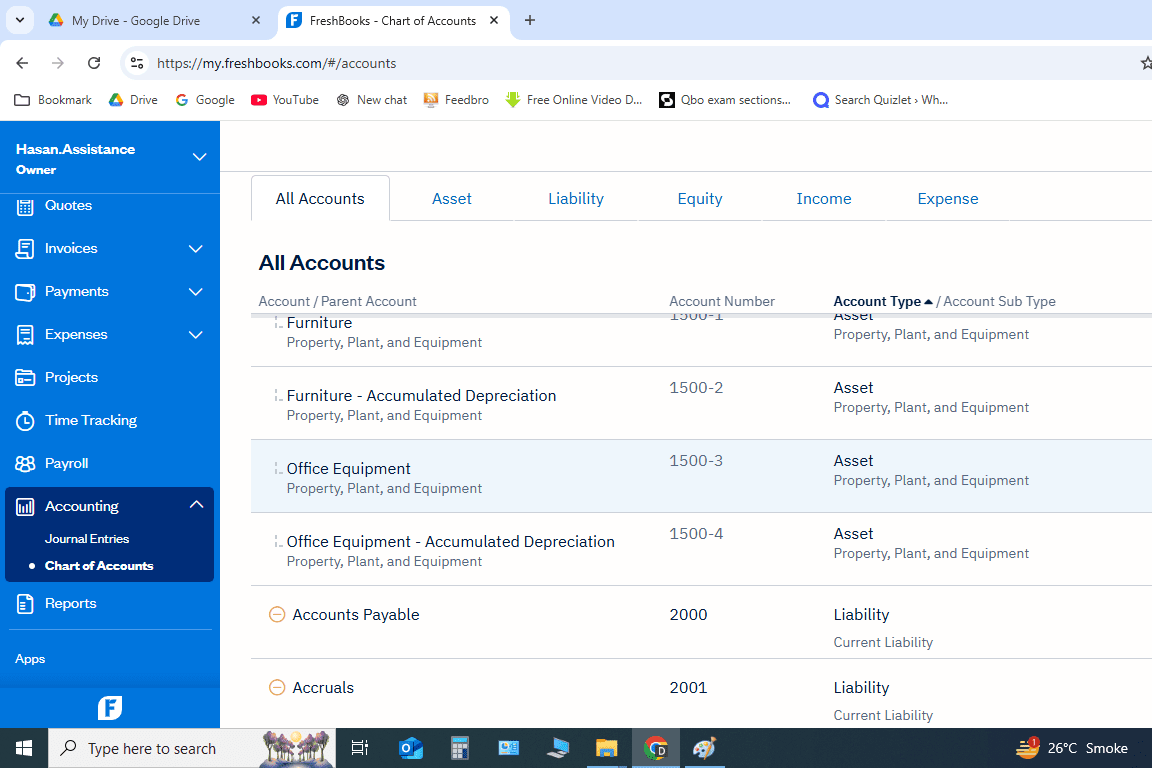The height and width of the screenshot is (768, 1152).
Task: Click the circle icon beside Accruals
Action: point(277,687)
